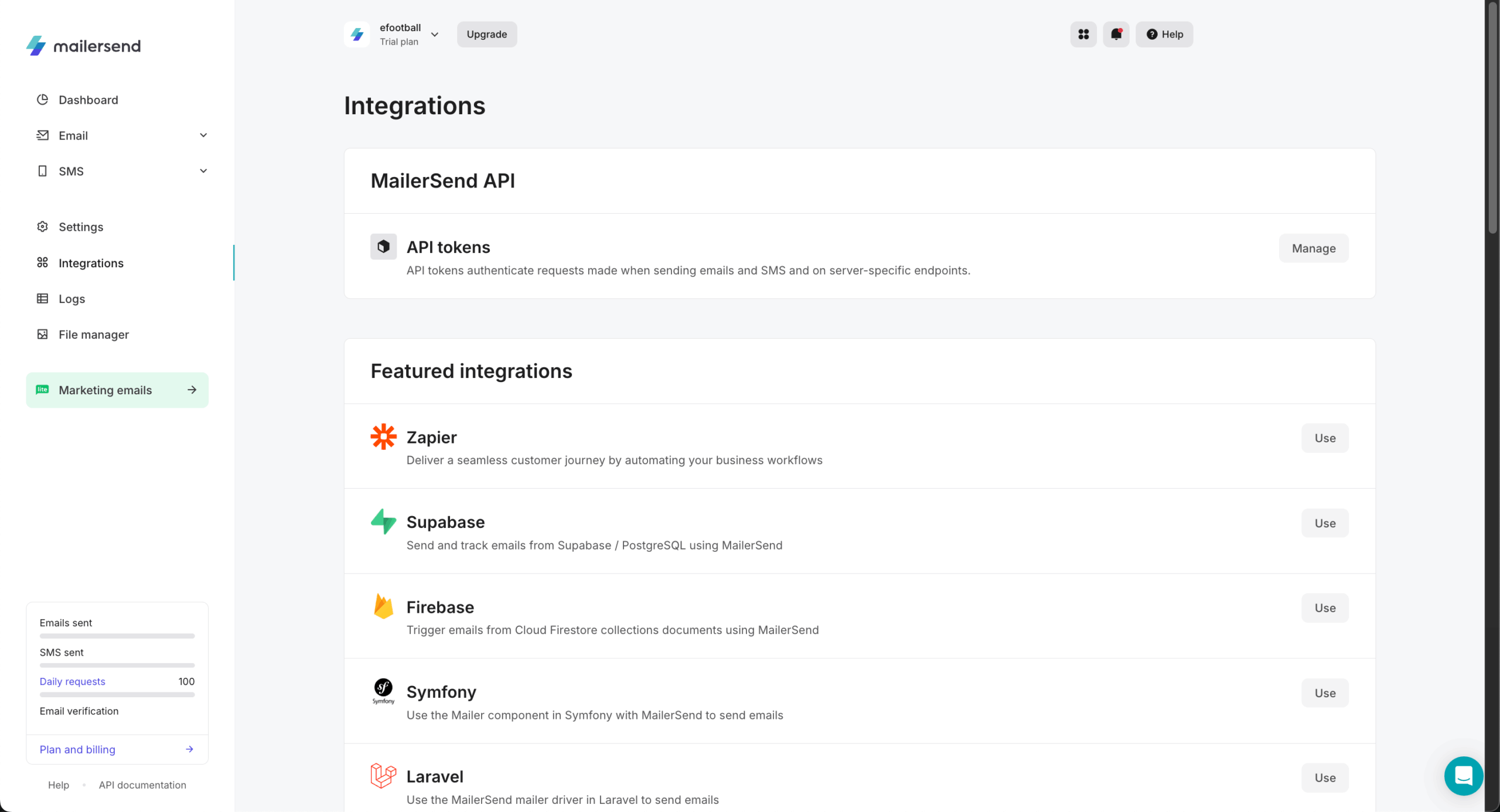Screen dimensions: 1500x812
Task: Click the Zapier logo icon
Action: coord(383,437)
